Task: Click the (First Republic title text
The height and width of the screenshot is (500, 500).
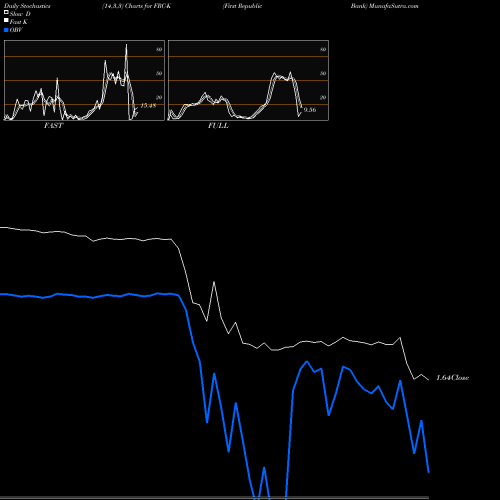Action: click(x=243, y=6)
